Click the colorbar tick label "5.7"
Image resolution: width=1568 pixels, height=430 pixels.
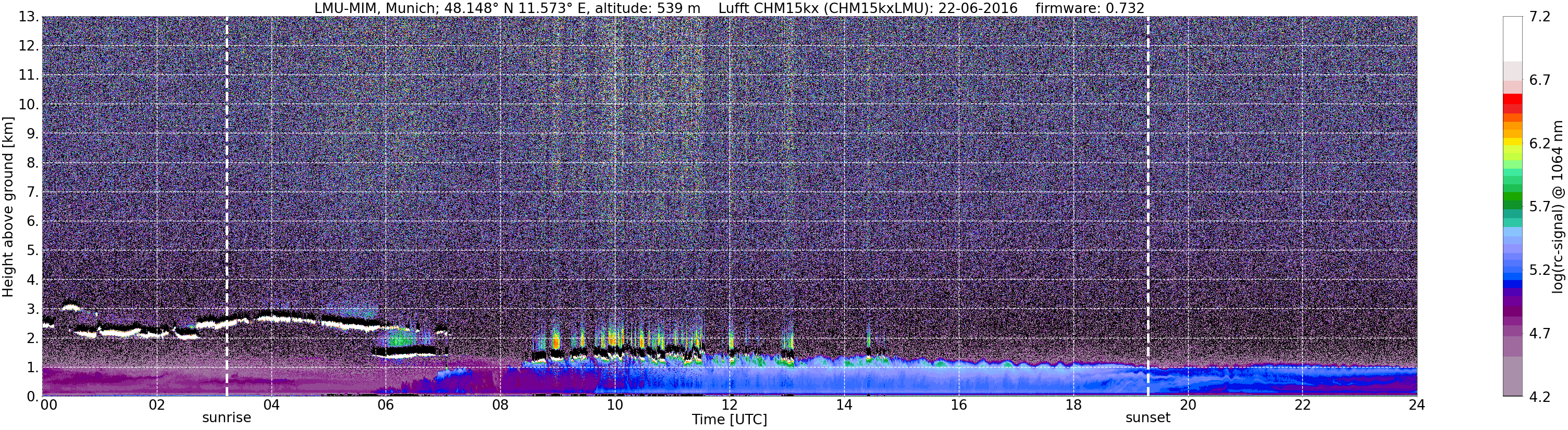point(1540,206)
